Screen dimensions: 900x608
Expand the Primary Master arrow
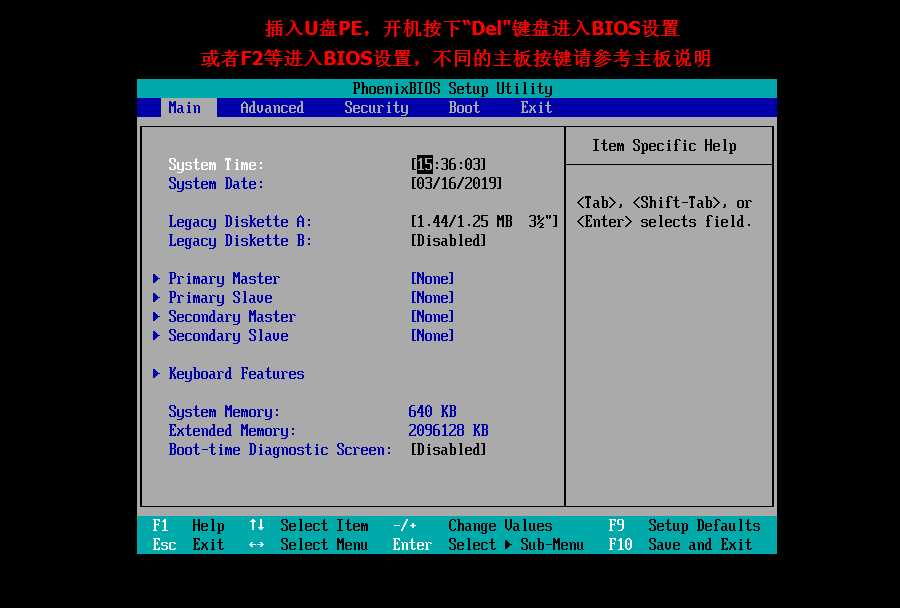tap(156, 278)
